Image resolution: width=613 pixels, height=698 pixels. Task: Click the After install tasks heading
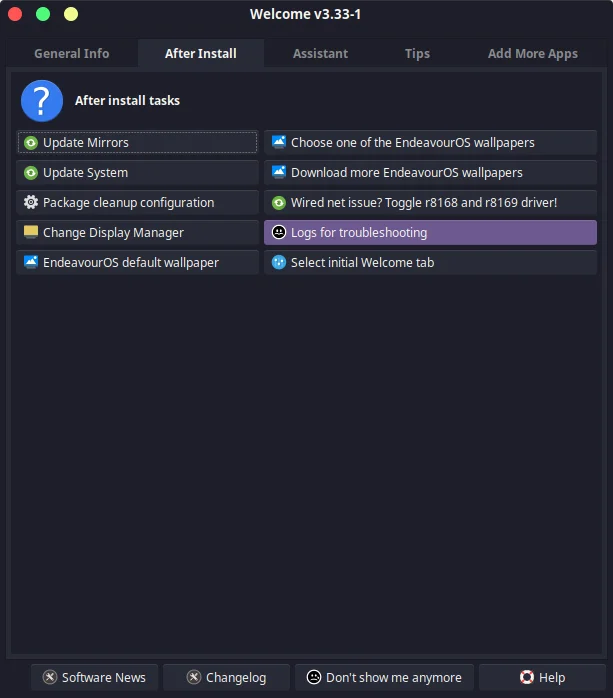[x=127, y=101]
